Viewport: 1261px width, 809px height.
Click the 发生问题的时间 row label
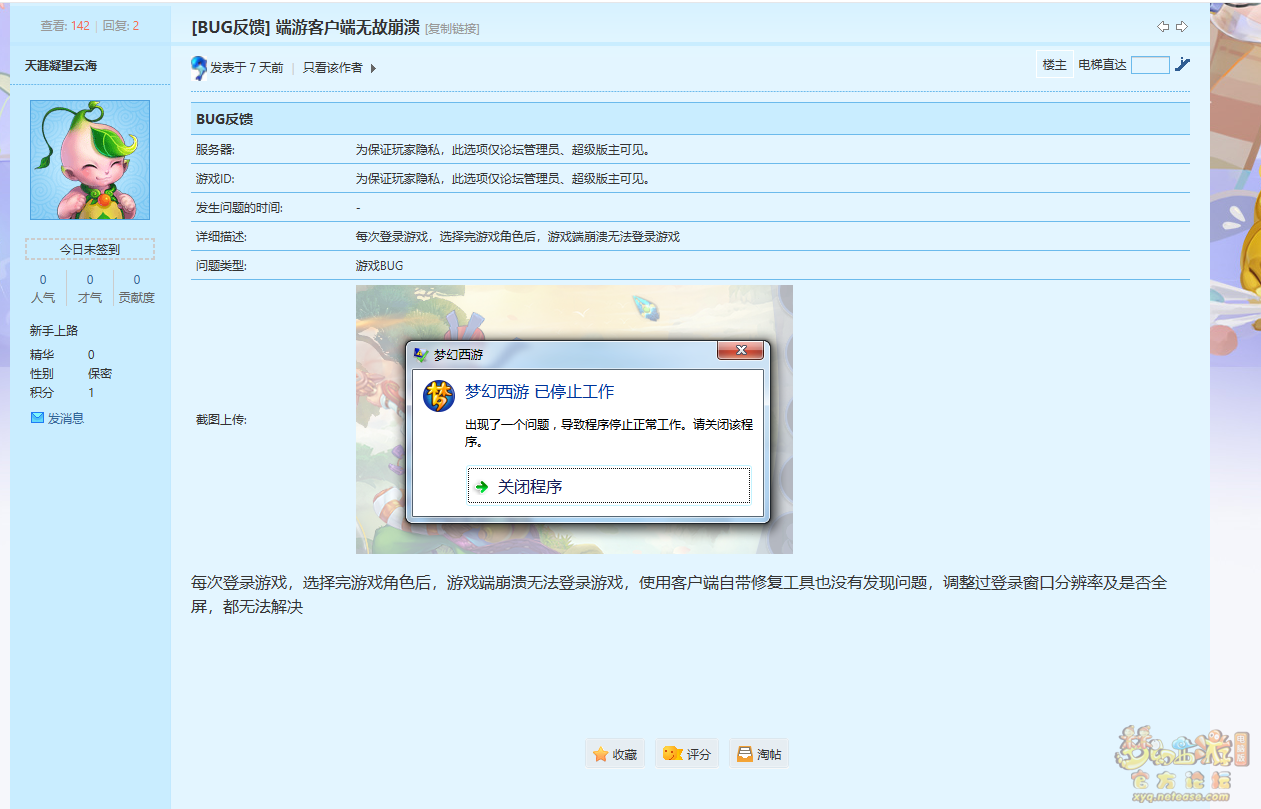coord(239,208)
